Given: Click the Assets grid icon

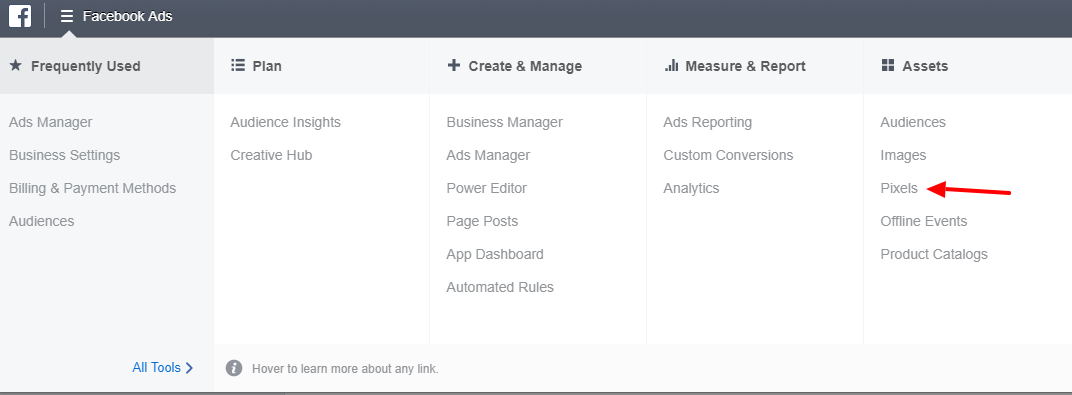Looking at the screenshot, I should pyautogui.click(x=887, y=66).
